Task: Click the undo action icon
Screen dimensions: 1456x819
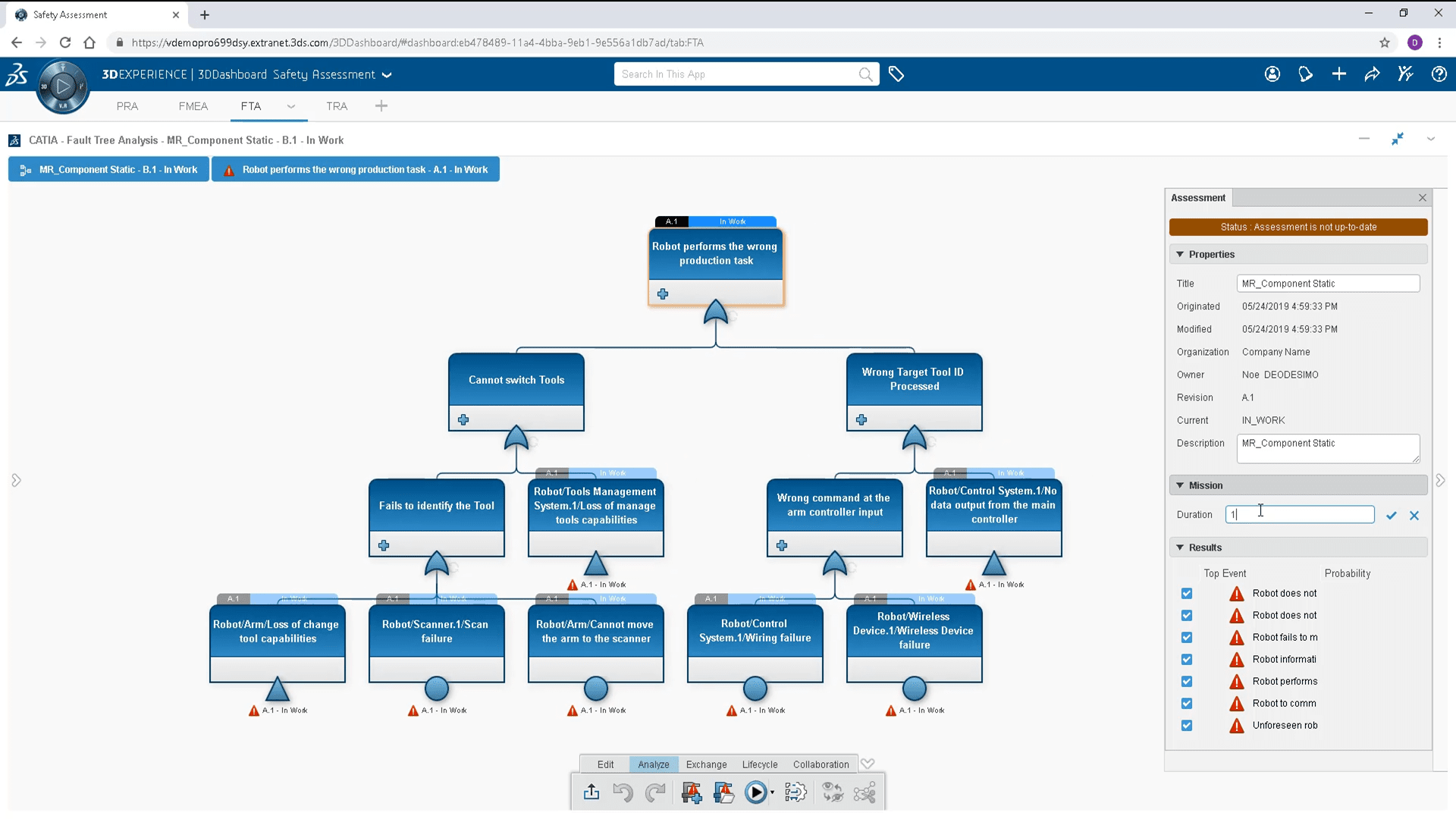Action: click(x=623, y=792)
